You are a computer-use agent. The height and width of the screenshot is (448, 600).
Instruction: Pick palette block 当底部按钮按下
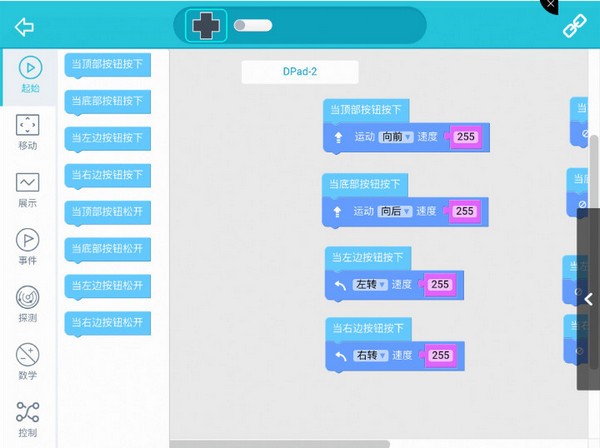click(108, 102)
